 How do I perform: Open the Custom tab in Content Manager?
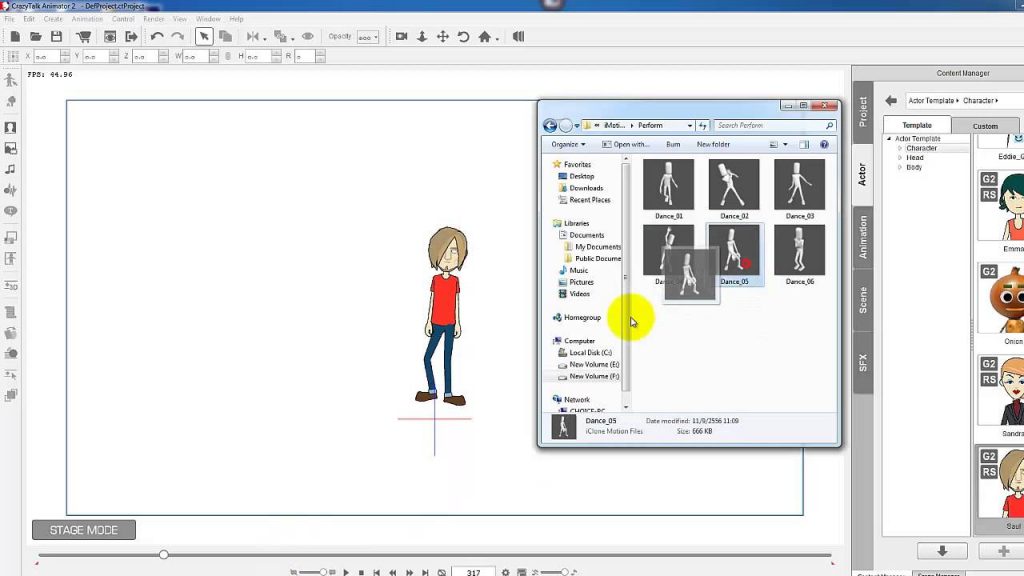point(985,126)
